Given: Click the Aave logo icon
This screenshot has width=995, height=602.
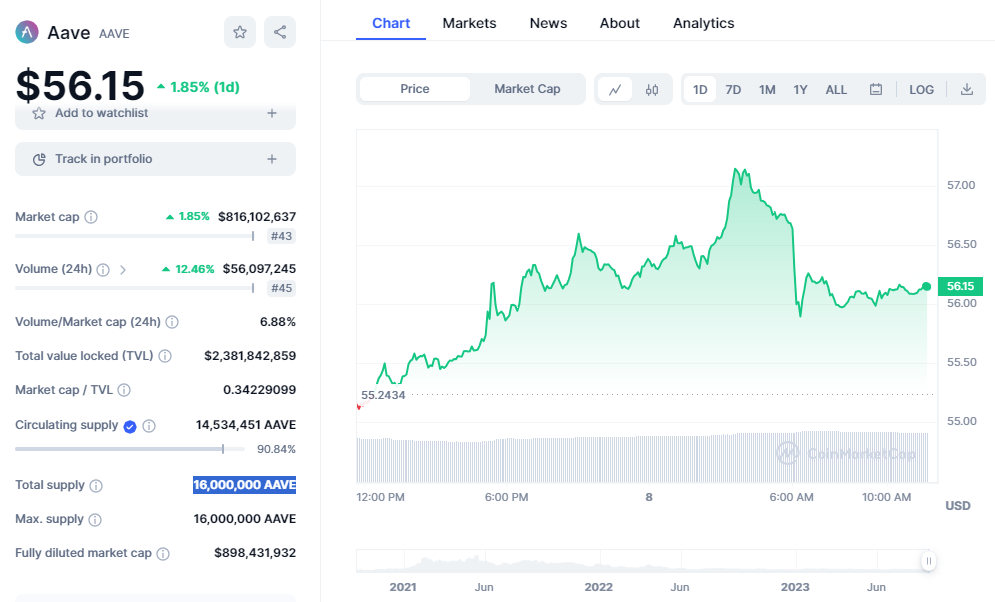Looking at the screenshot, I should [x=27, y=32].
